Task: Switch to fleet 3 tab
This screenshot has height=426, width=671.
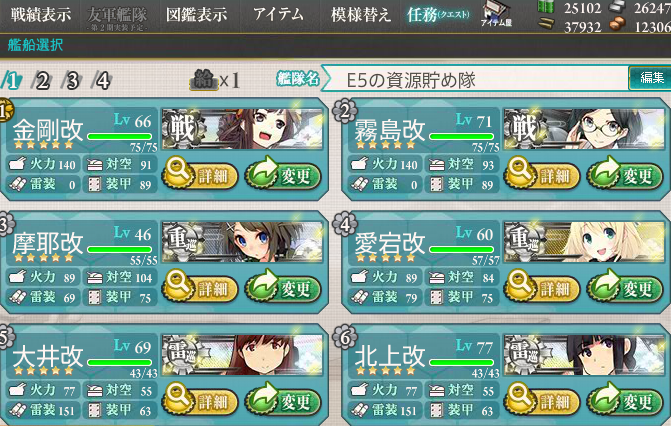Action: (71, 80)
